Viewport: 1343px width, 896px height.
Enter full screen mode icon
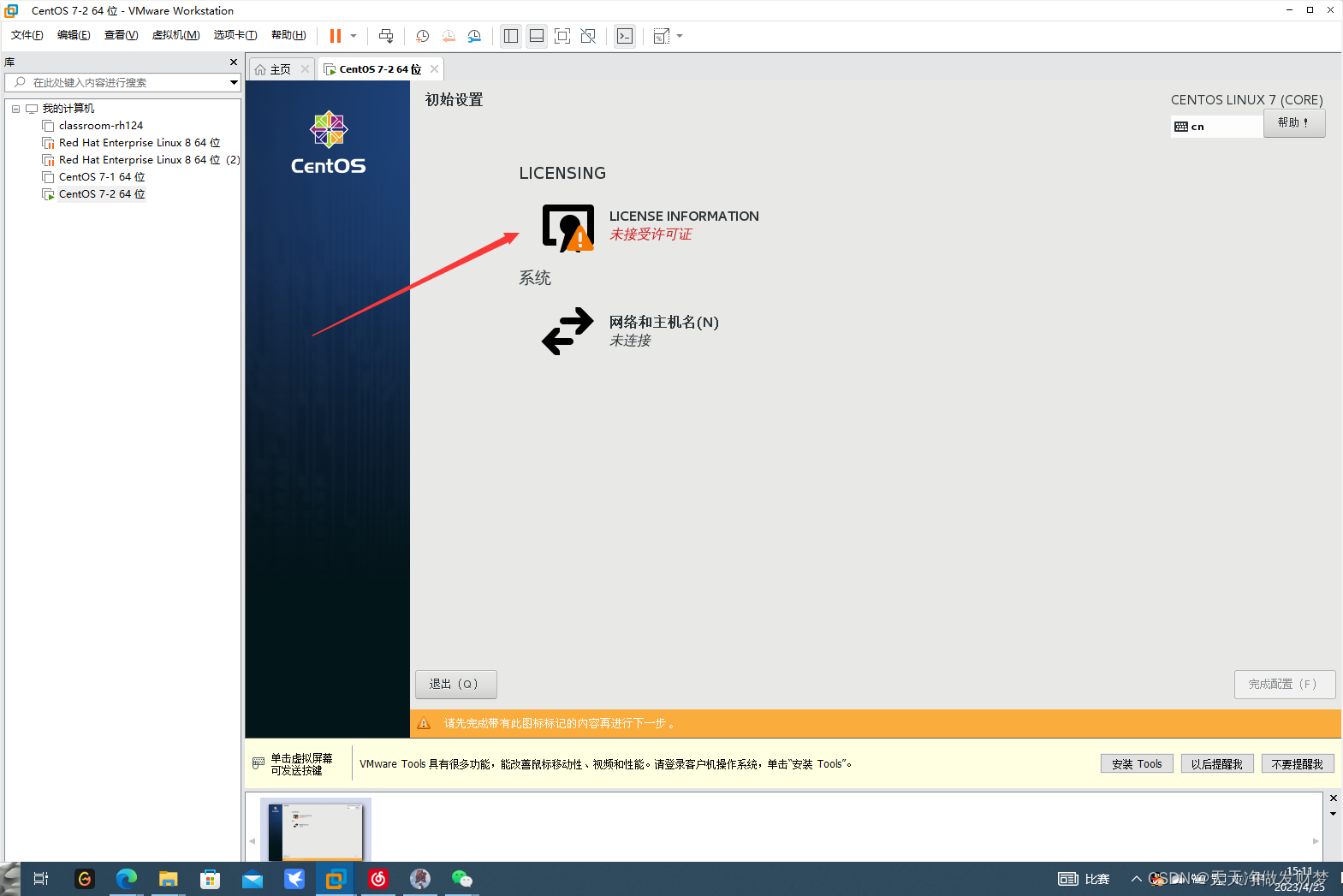pyautogui.click(x=562, y=36)
